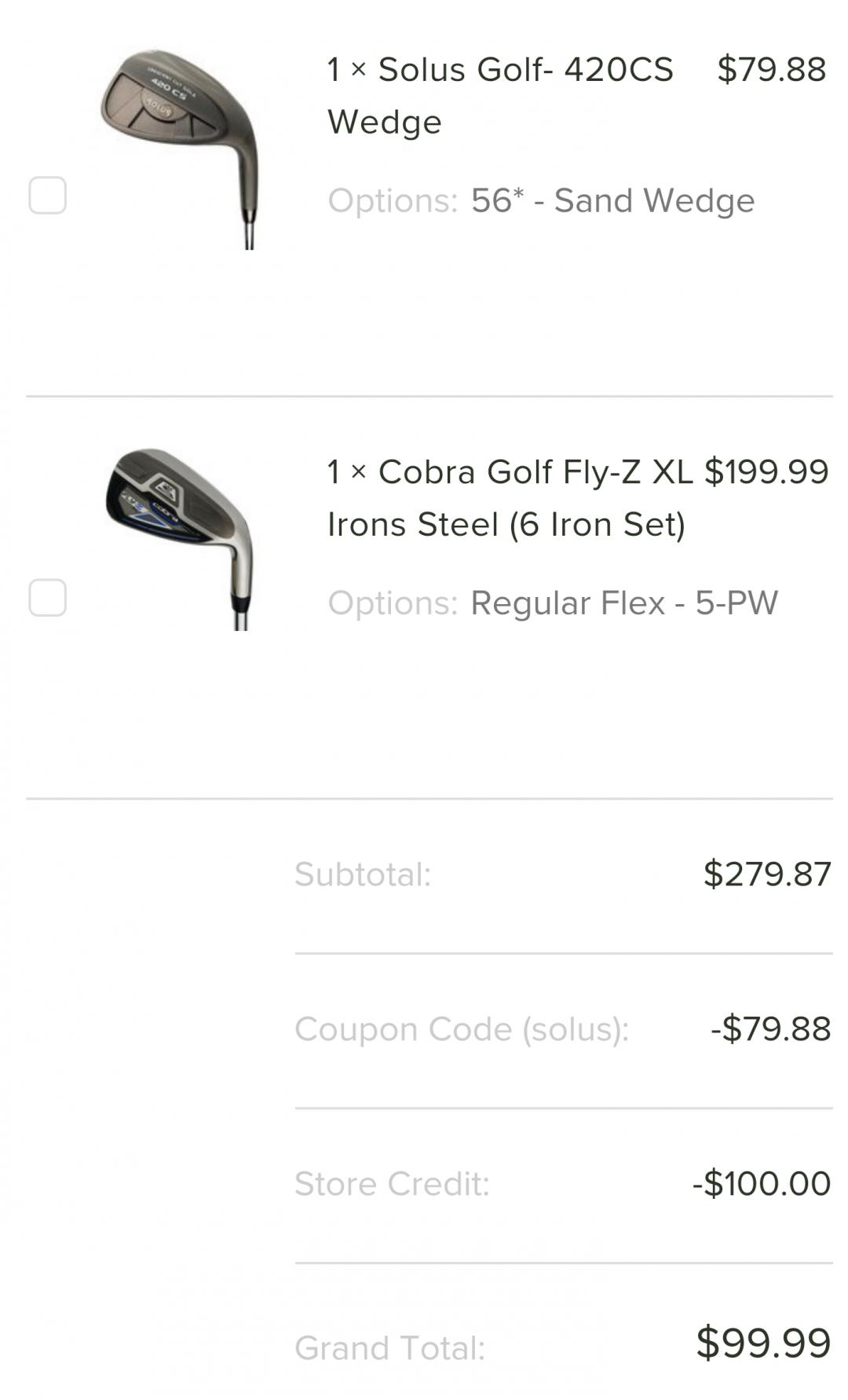Open the Cobra Golf Fly-Z XL Irons title
848x1400 pixels.
509,498
